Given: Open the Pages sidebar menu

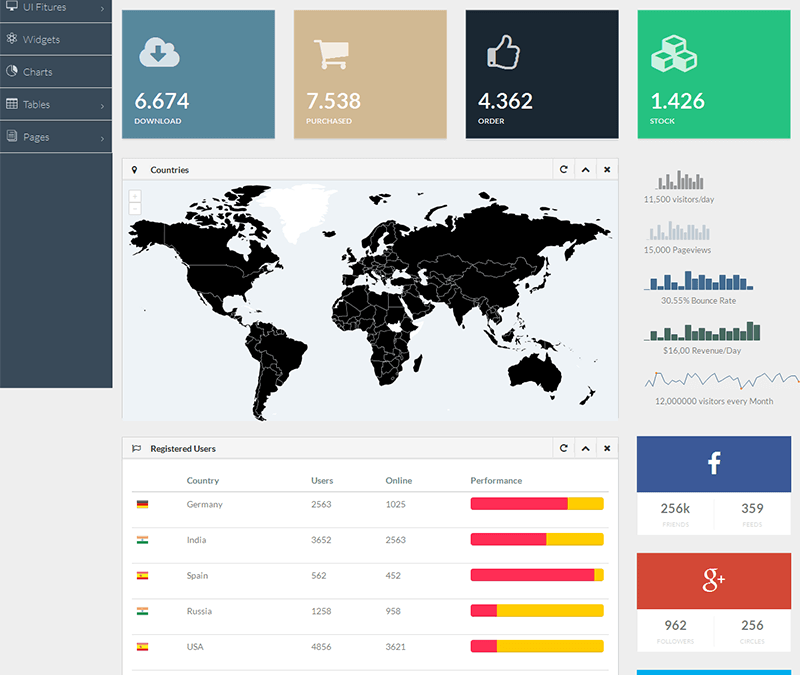Looking at the screenshot, I should click(36, 137).
